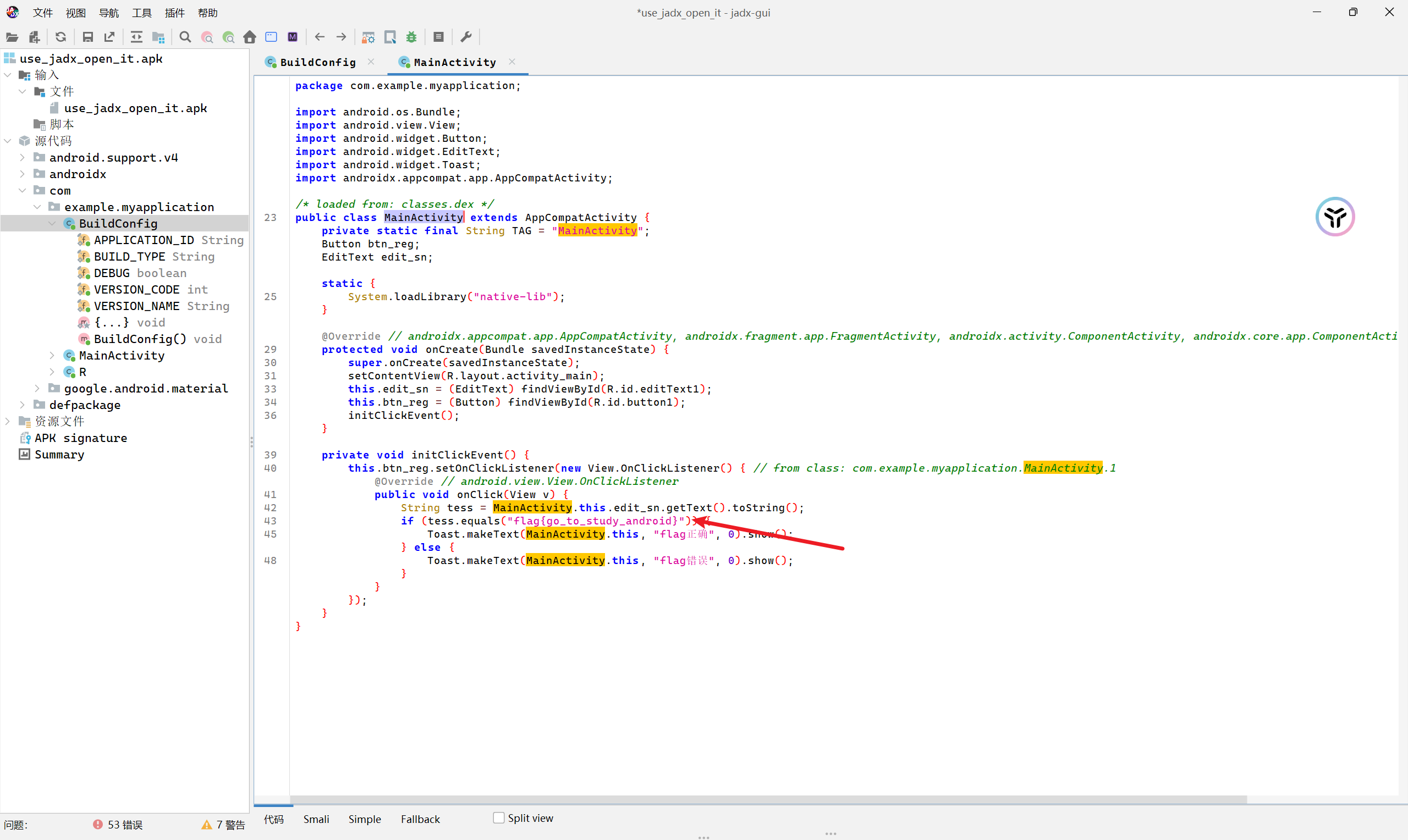Image resolution: width=1408 pixels, height=840 pixels.
Task: Click the save project floppy icon
Action: tap(88, 37)
